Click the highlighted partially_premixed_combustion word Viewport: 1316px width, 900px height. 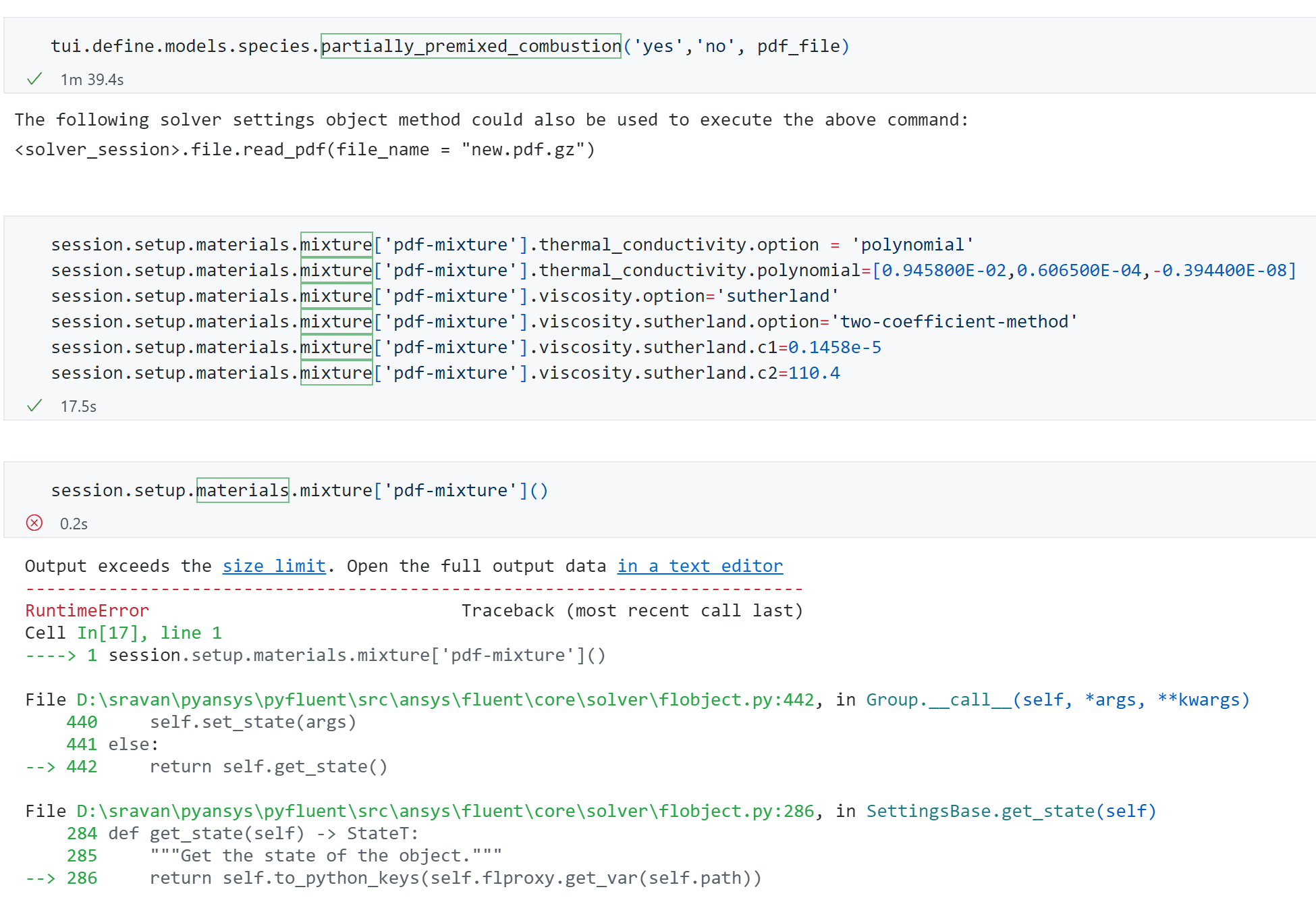(470, 46)
